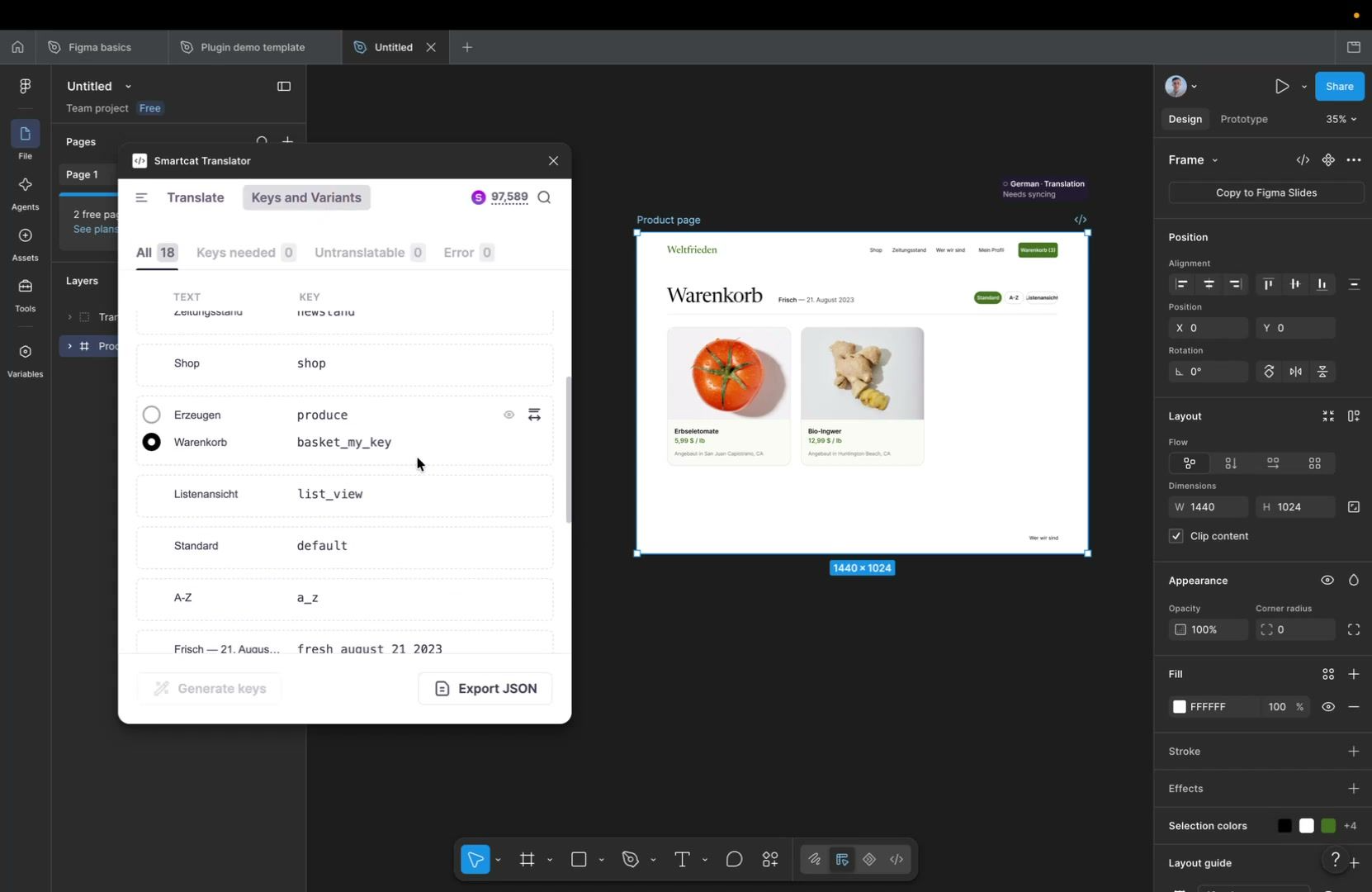Click Copy to Figma Slides button
The height and width of the screenshot is (892, 1372).
(1266, 193)
